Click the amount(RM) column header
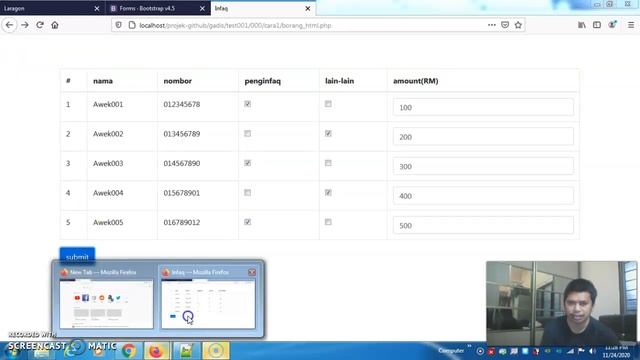Screen dimensions: 640x360 (416, 81)
